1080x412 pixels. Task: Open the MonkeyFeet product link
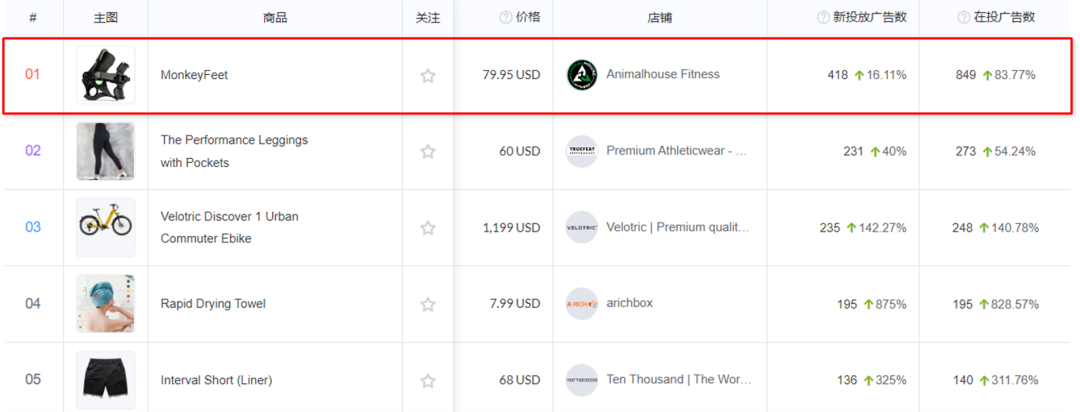tap(194, 75)
